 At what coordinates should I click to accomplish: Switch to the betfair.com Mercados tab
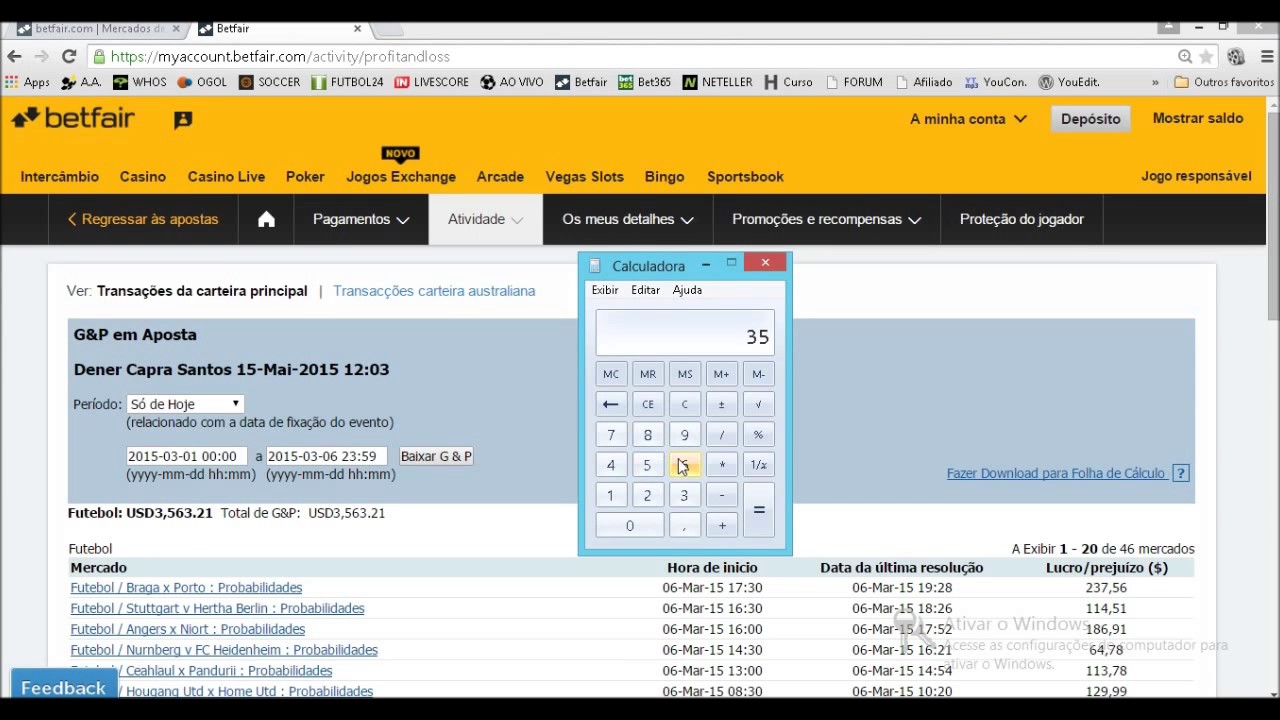(x=98, y=29)
